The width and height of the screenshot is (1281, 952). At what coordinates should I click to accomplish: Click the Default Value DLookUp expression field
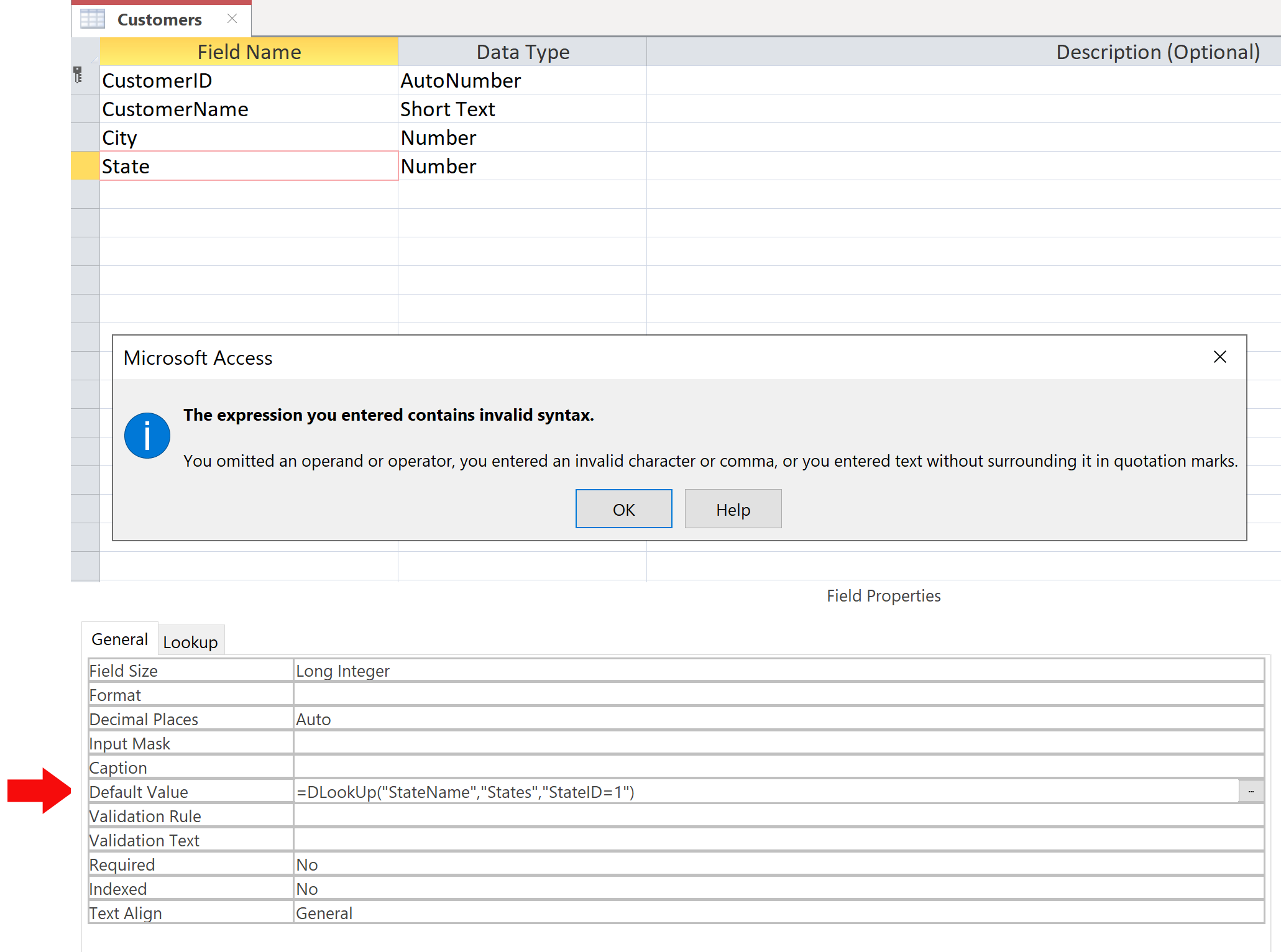click(x=766, y=792)
